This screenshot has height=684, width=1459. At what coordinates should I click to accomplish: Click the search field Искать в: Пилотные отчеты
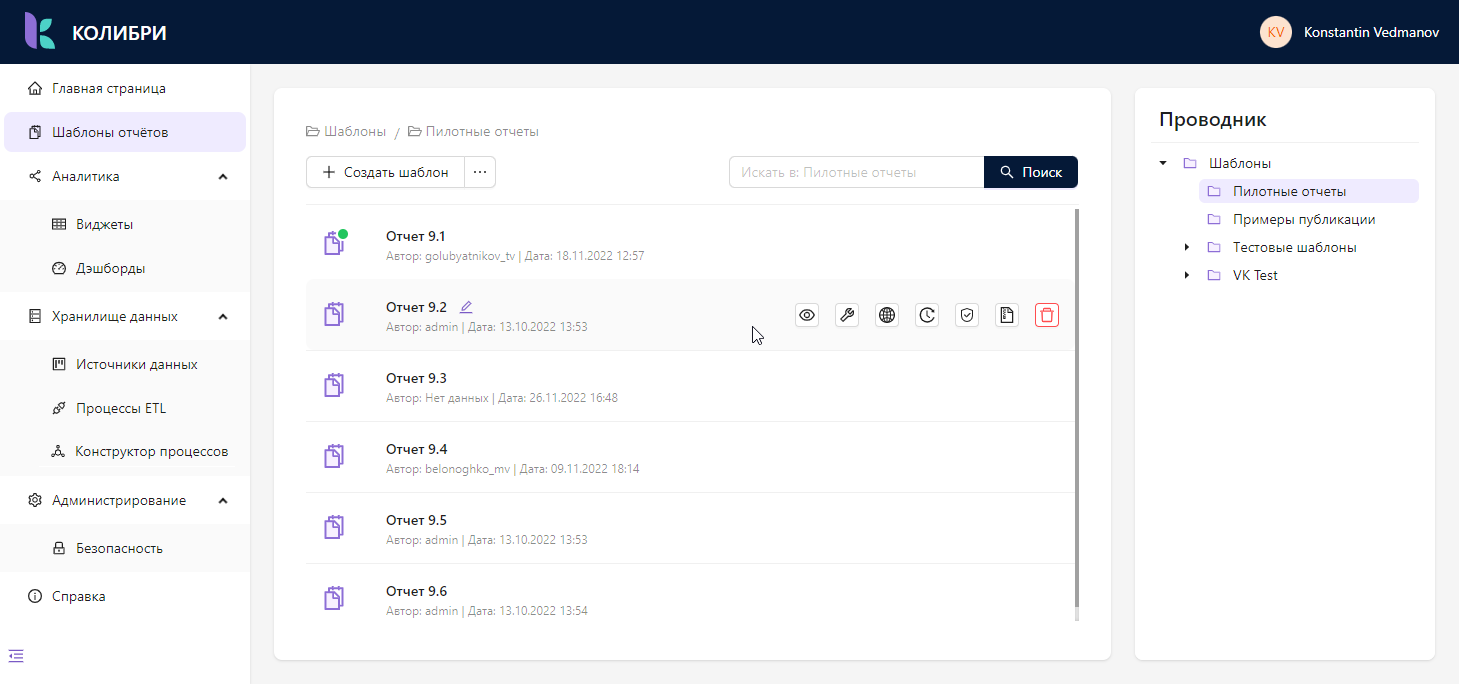tap(857, 172)
